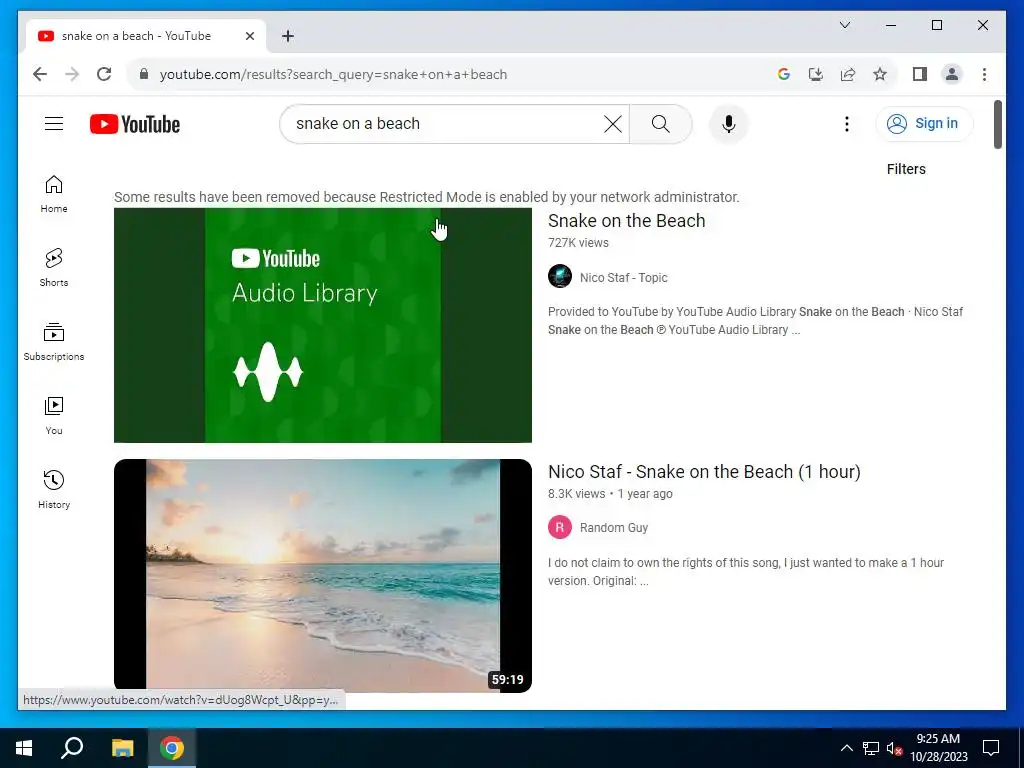Open the network status tray icon
The image size is (1024, 768).
871,748
